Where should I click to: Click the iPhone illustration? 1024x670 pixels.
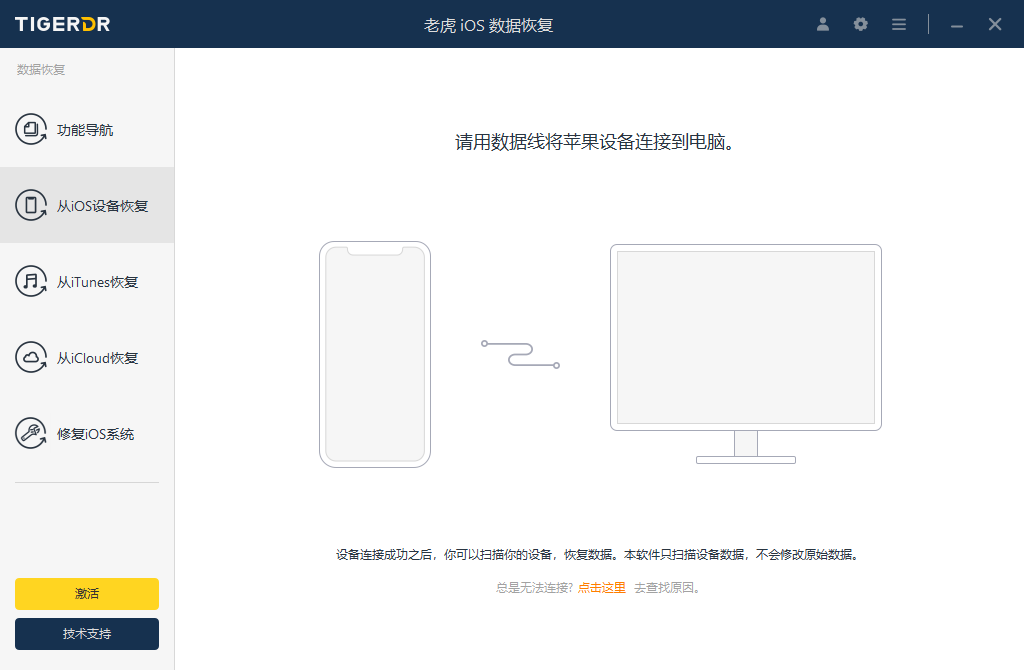click(x=375, y=354)
